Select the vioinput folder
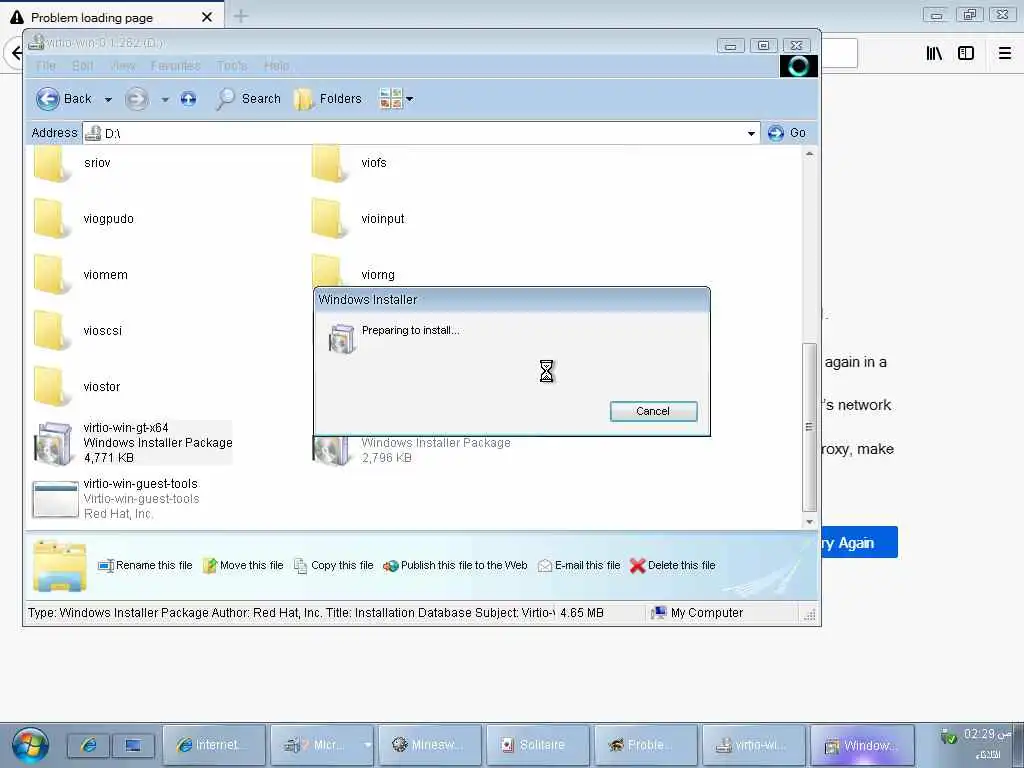1024x768 pixels. (x=358, y=219)
